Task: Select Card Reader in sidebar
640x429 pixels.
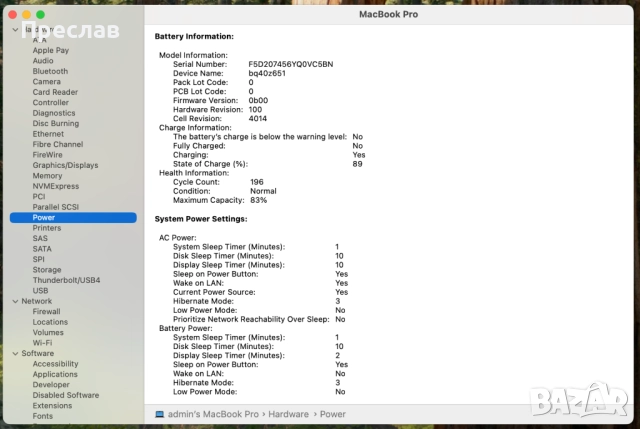Action: pyautogui.click(x=55, y=92)
